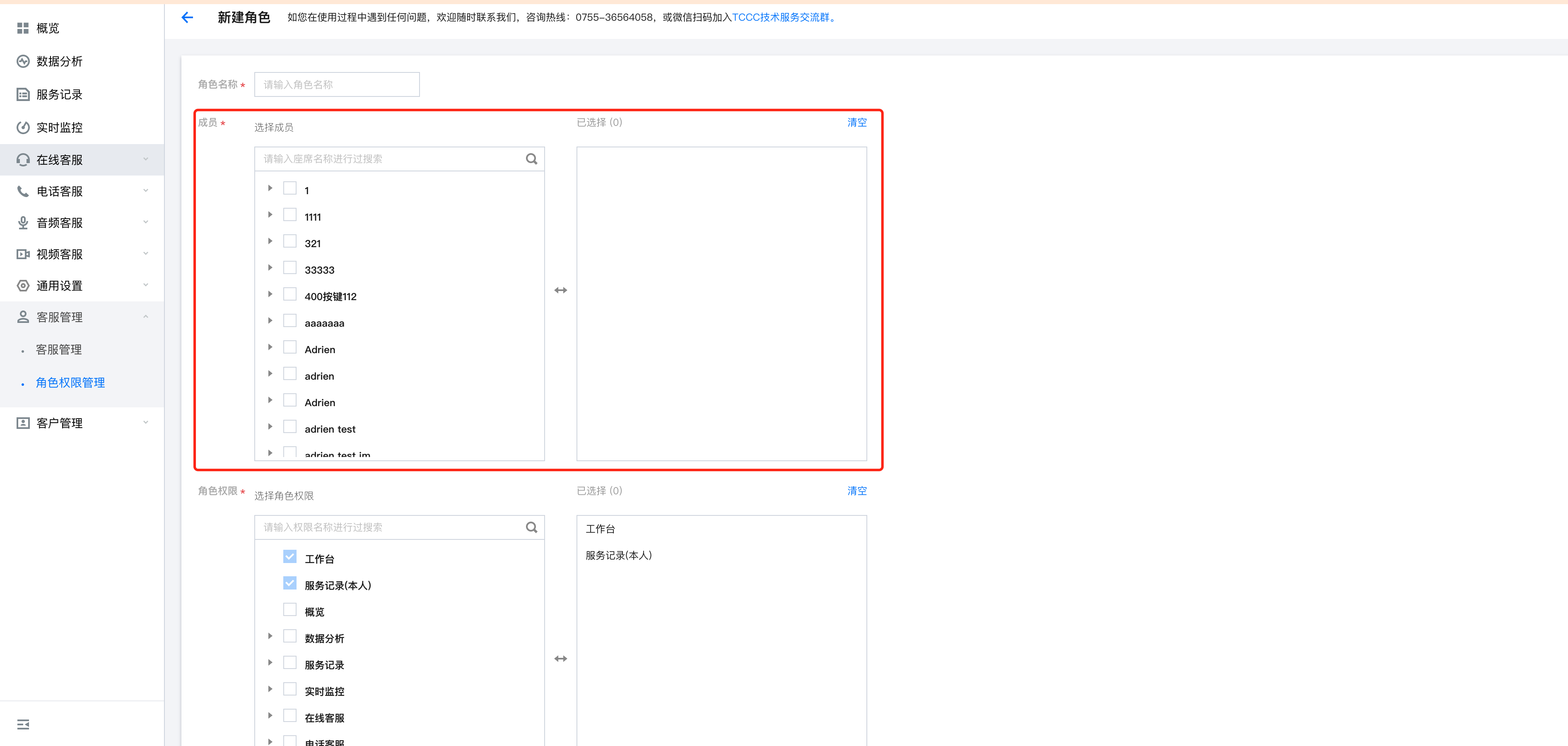Image resolution: width=1568 pixels, height=746 pixels.
Task: Click the 数据分析 sidebar icon
Action: coord(23,61)
